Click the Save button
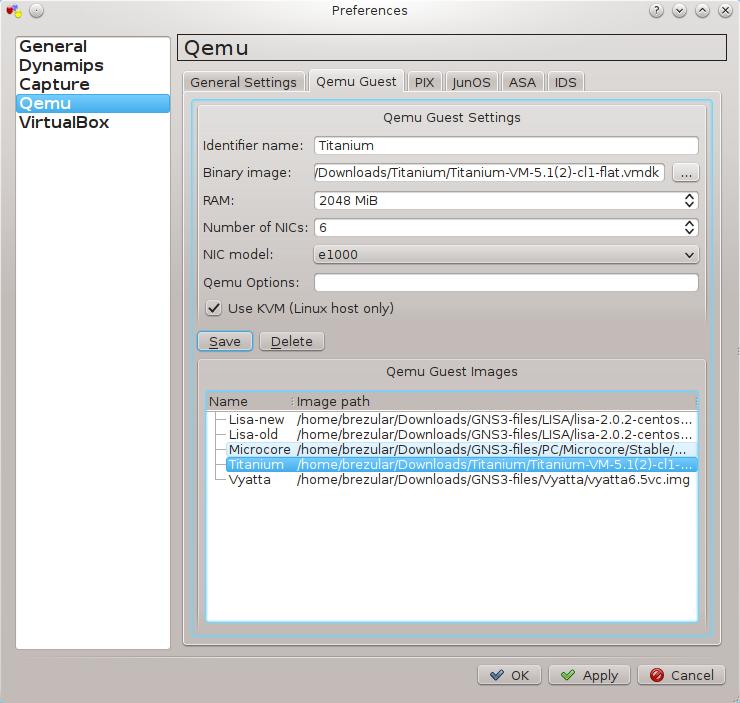740x703 pixels. pos(225,342)
